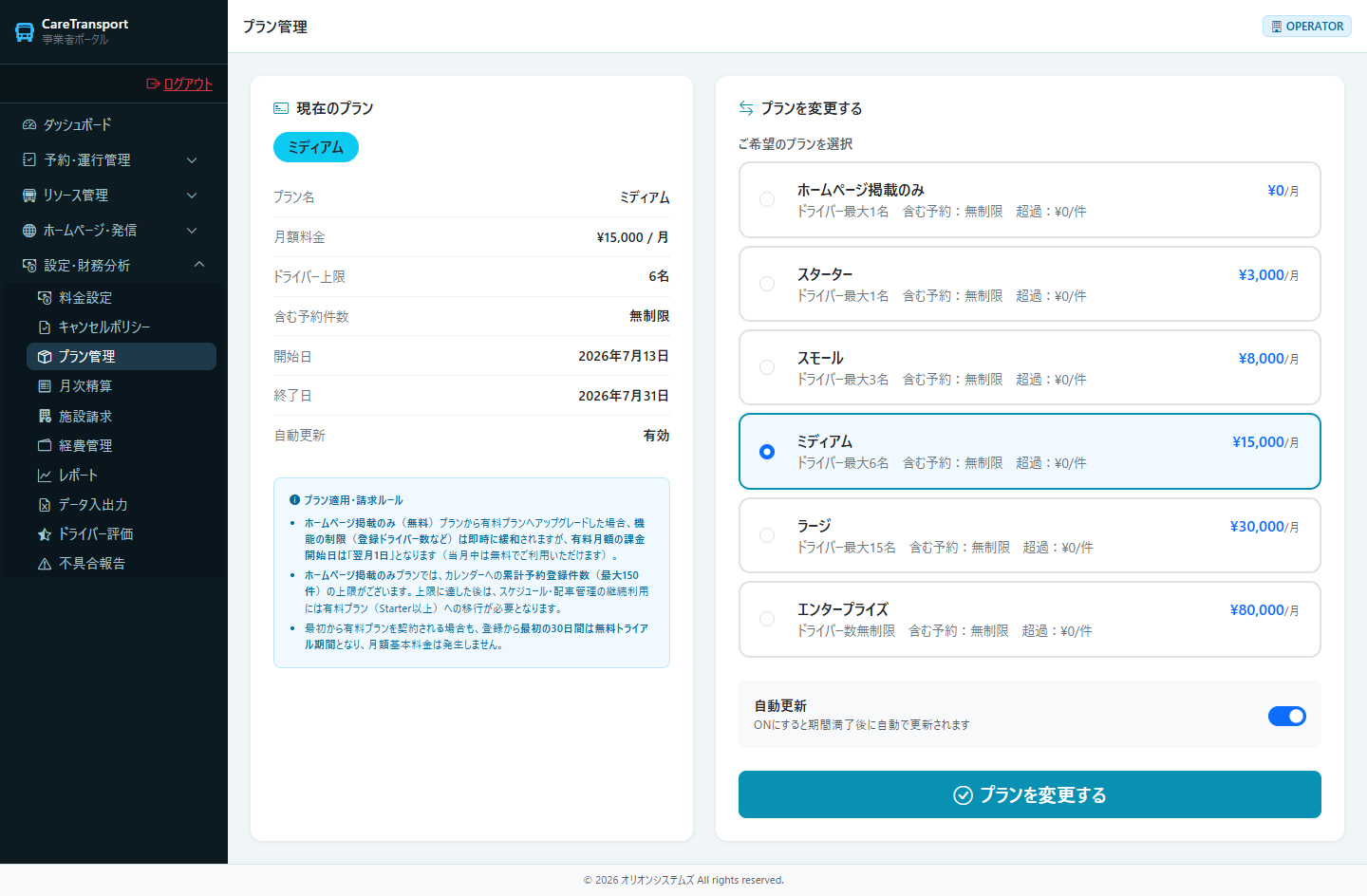The height and width of the screenshot is (896, 1367).
Task: Select the エンタープライズ plan radio button
Action: click(x=767, y=619)
